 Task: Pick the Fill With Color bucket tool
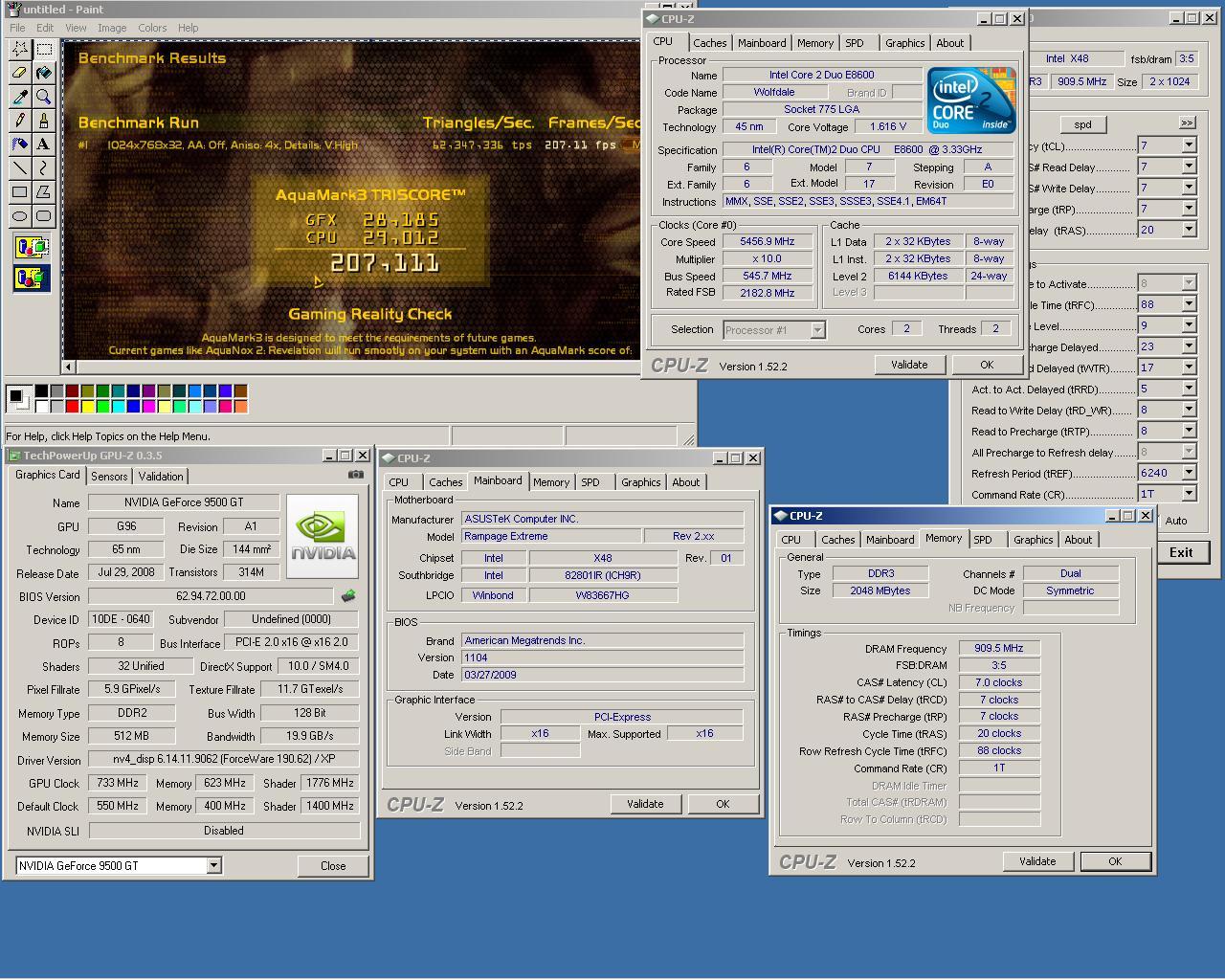43,73
